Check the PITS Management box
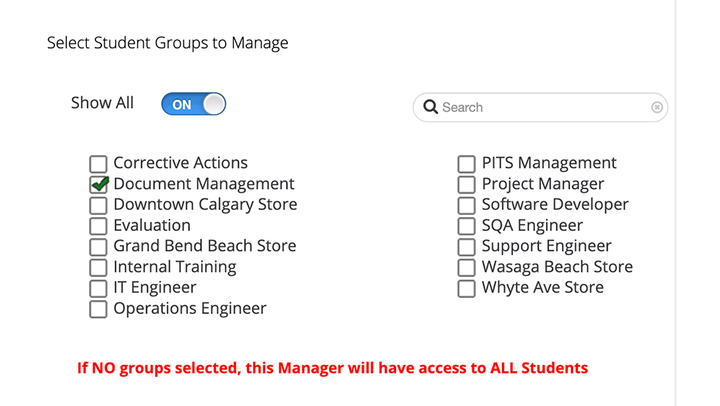Image resolution: width=720 pixels, height=406 pixels. click(467, 164)
